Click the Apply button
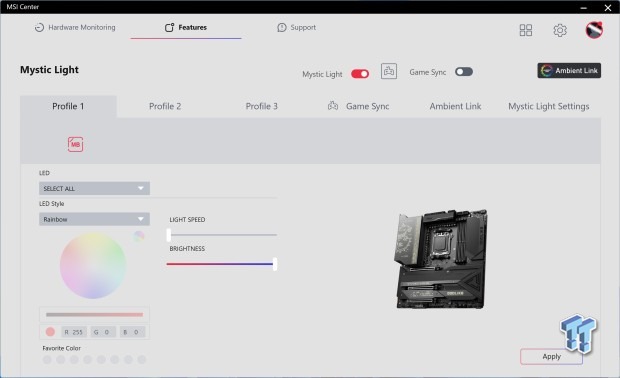Viewport: 620px width, 378px height. click(551, 357)
